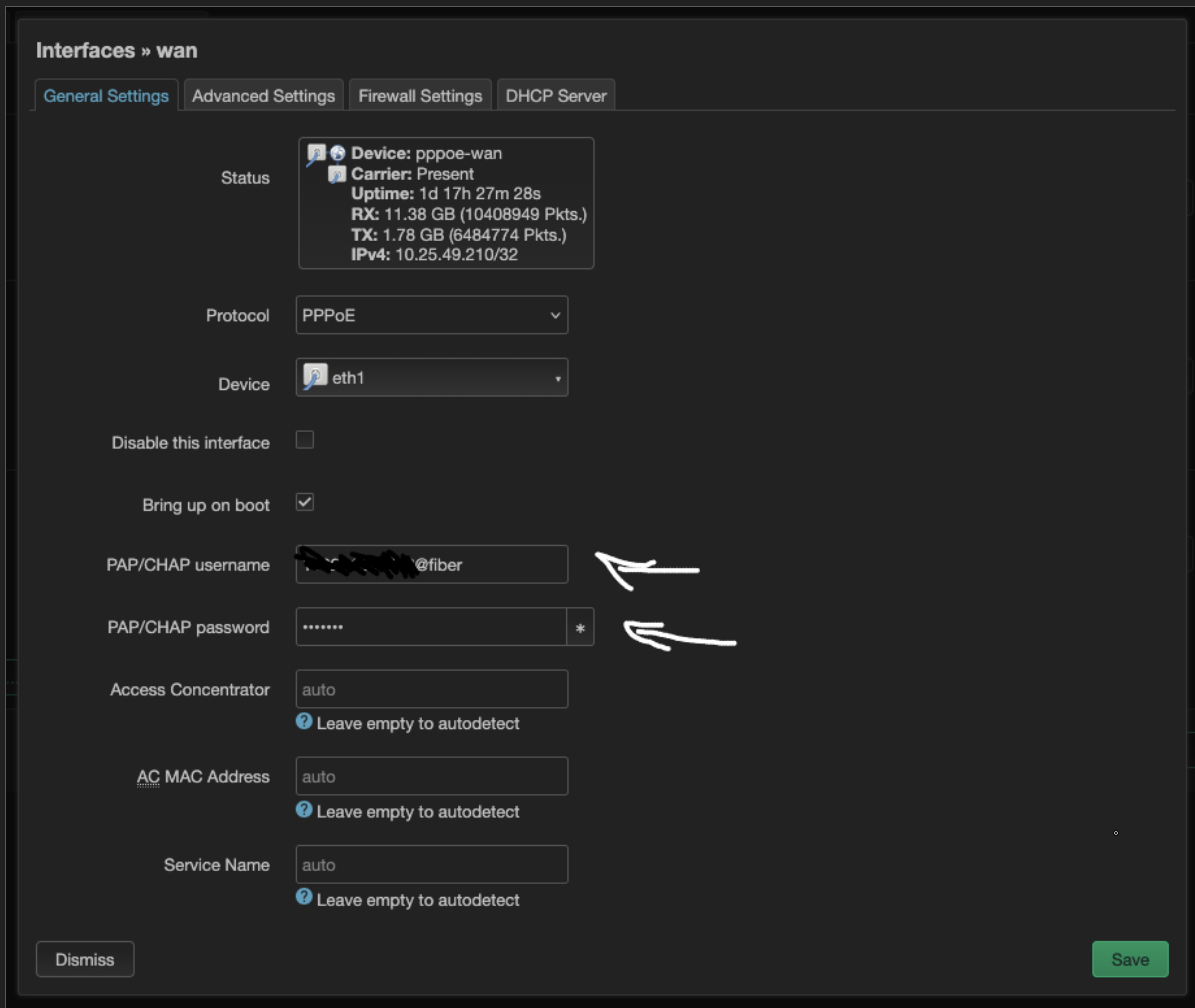Click the Interfaces » wan heading

point(117,50)
